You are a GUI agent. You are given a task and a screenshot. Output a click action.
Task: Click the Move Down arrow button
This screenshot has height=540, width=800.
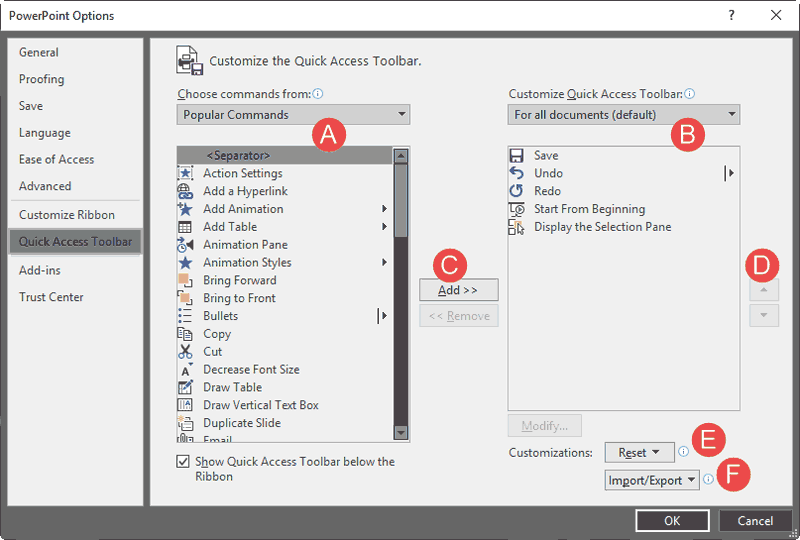[764, 315]
